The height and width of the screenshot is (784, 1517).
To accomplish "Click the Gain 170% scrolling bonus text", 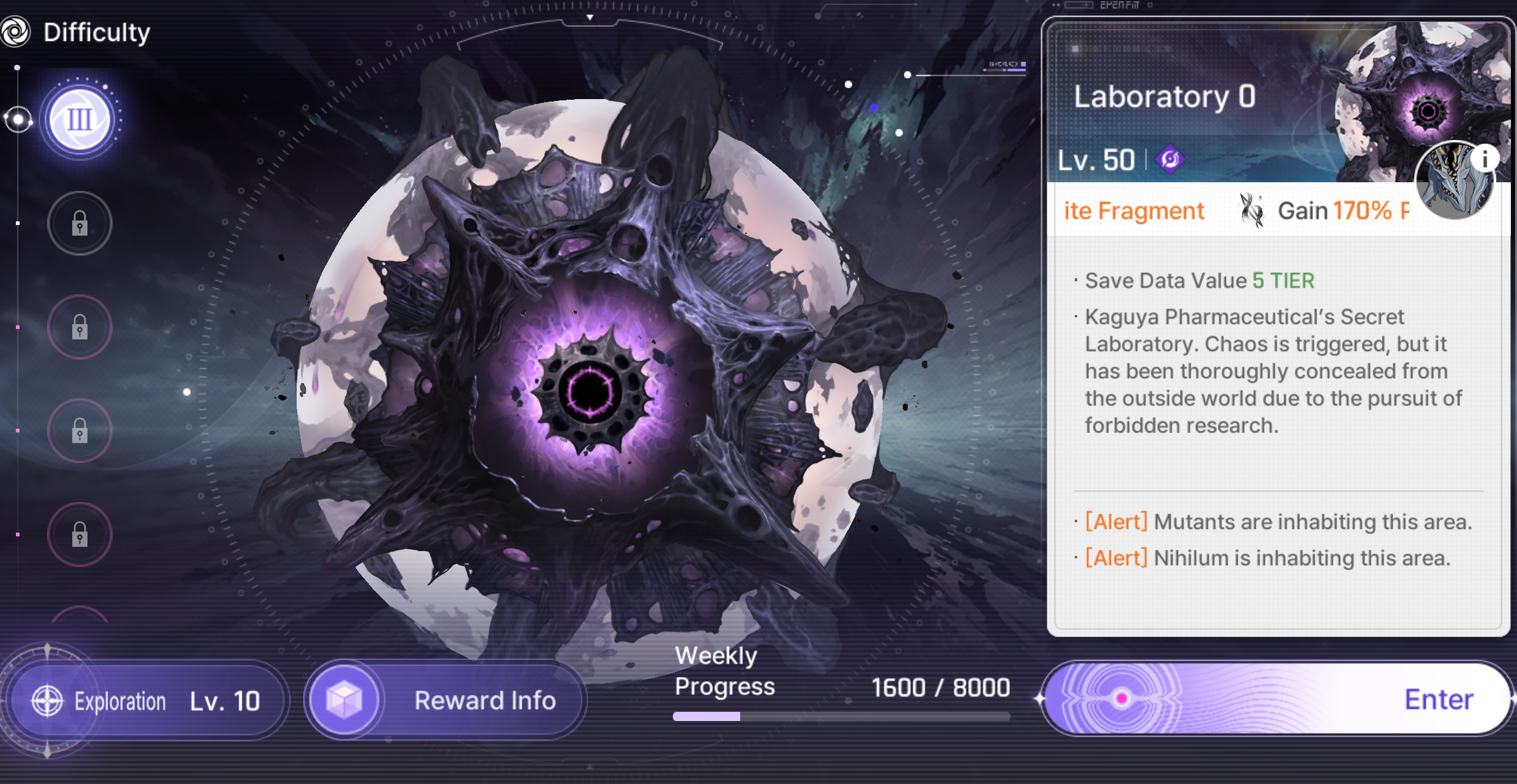I will pyautogui.click(x=1343, y=211).
